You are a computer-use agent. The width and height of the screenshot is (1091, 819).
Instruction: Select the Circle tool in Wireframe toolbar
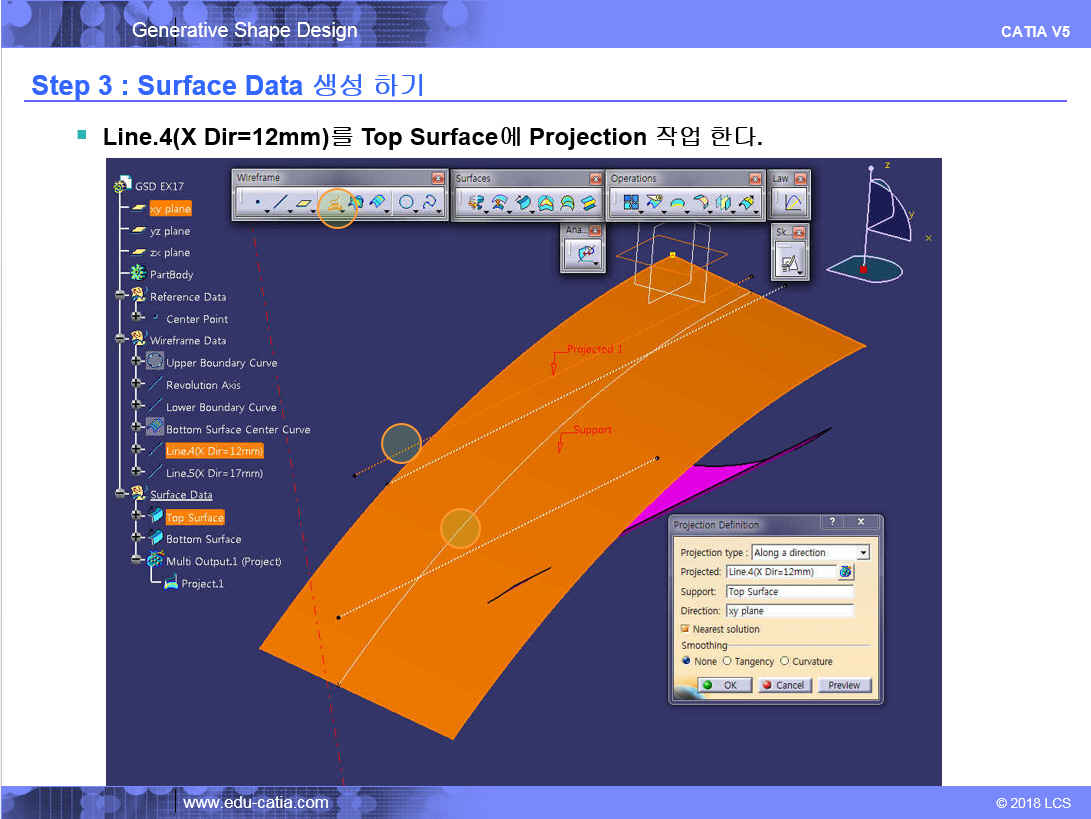pos(406,204)
